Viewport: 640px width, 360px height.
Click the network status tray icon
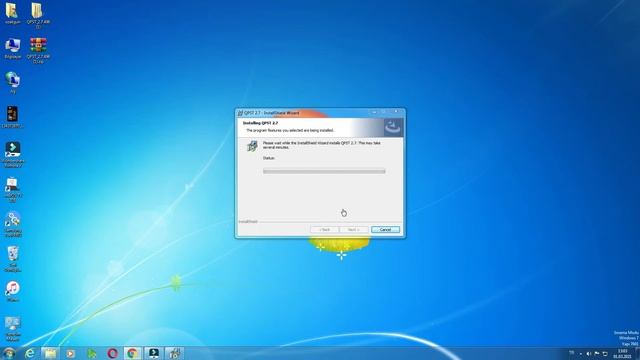pyautogui.click(x=605, y=354)
